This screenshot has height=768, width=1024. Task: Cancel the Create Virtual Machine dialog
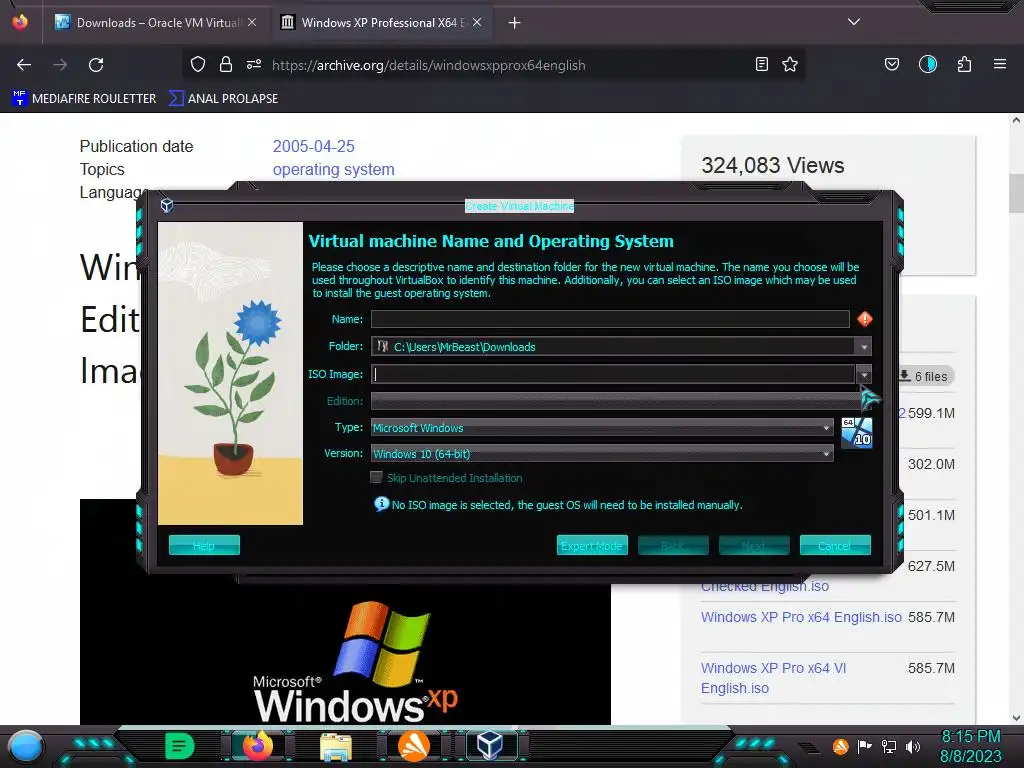click(x=835, y=545)
